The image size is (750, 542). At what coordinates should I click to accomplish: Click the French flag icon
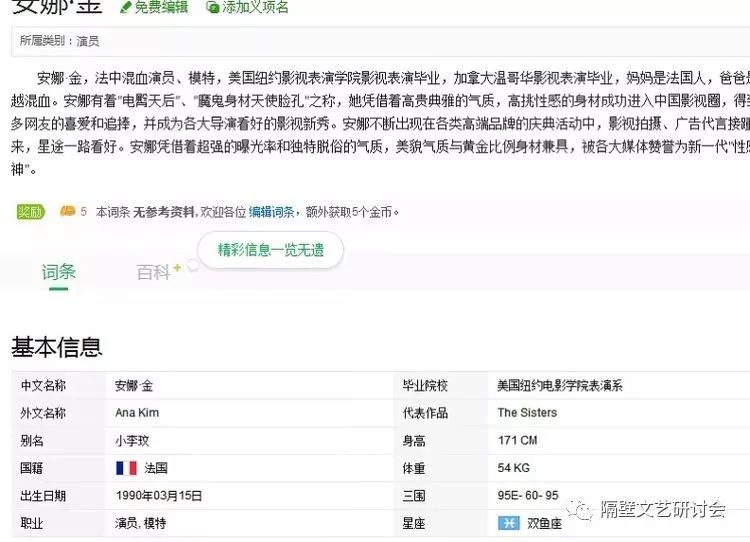pos(126,468)
